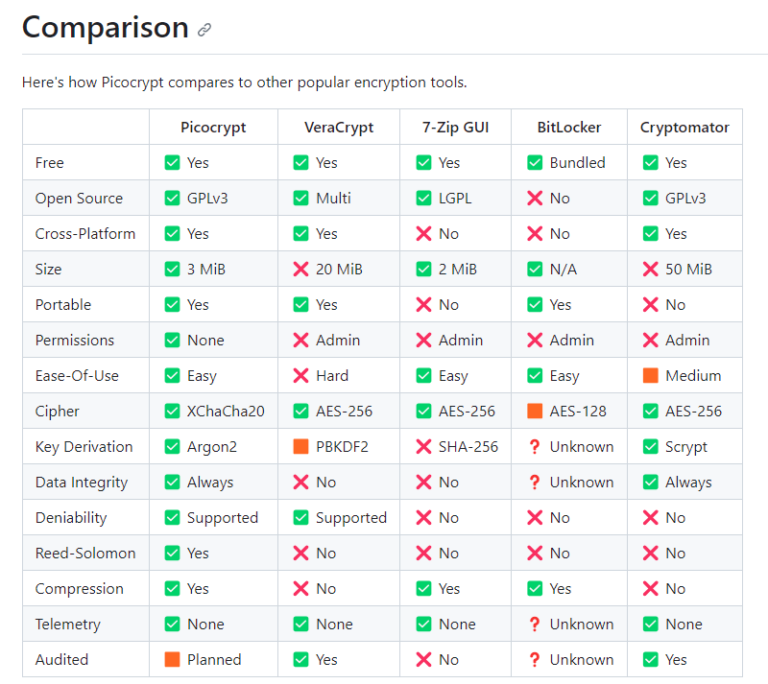Click the Key Derivation row label
This screenshot has width=768, height=684.
coord(84,447)
